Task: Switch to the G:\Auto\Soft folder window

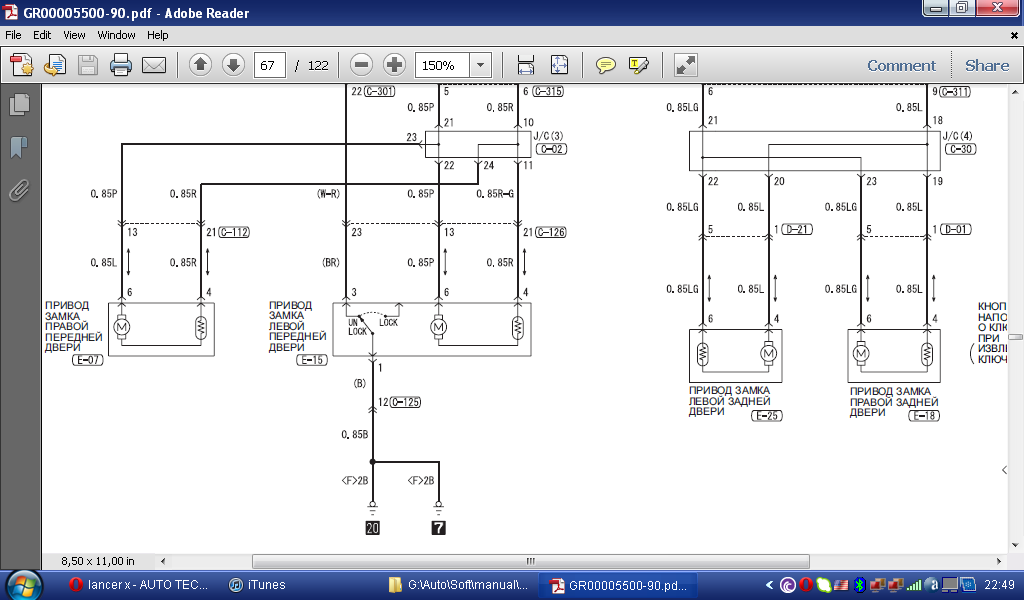Action: point(458,585)
